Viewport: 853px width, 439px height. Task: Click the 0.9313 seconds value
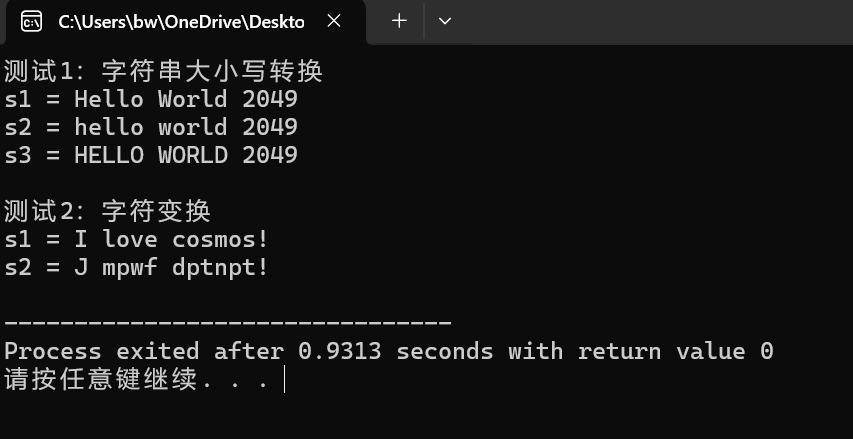[395, 351]
